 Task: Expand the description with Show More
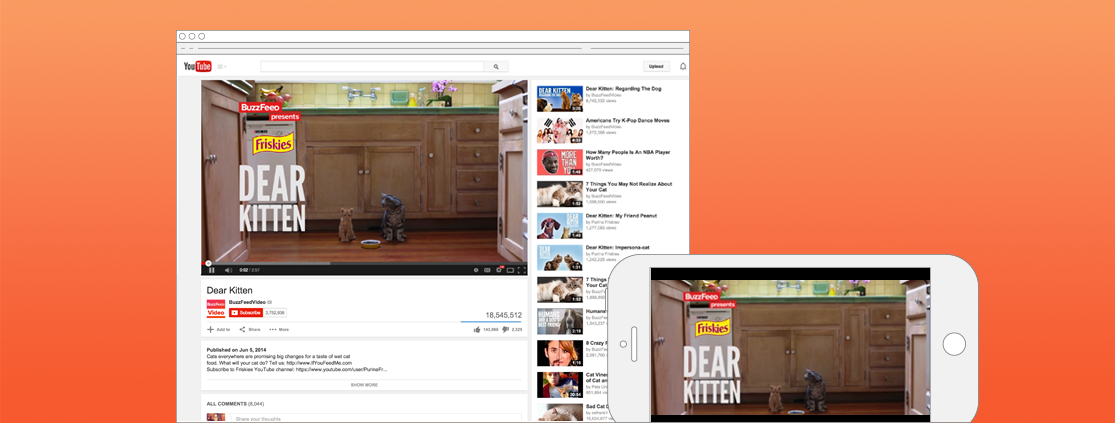point(364,384)
